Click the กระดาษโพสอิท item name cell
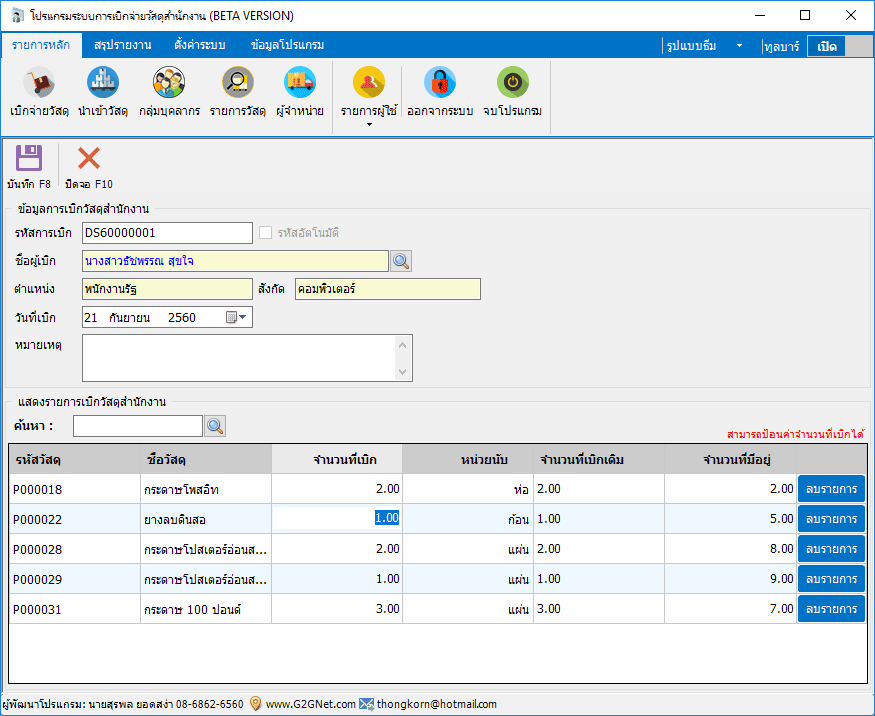 point(206,489)
